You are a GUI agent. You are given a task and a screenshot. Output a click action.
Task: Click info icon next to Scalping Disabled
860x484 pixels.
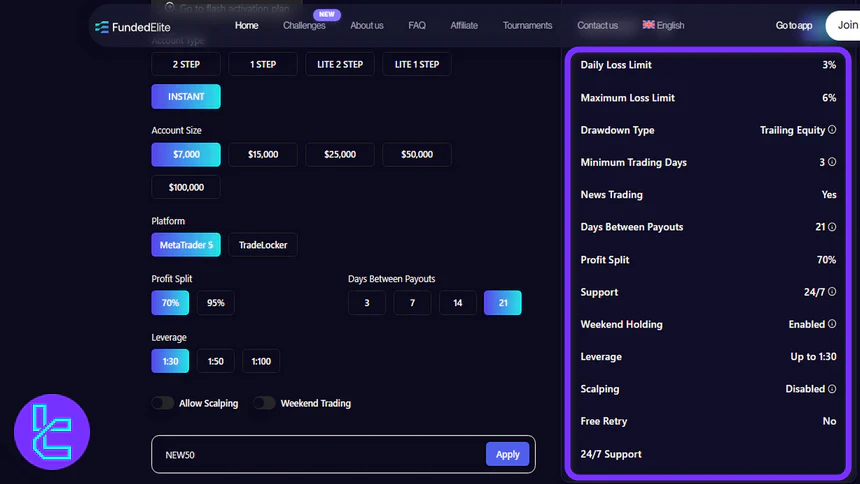[x=832, y=389]
